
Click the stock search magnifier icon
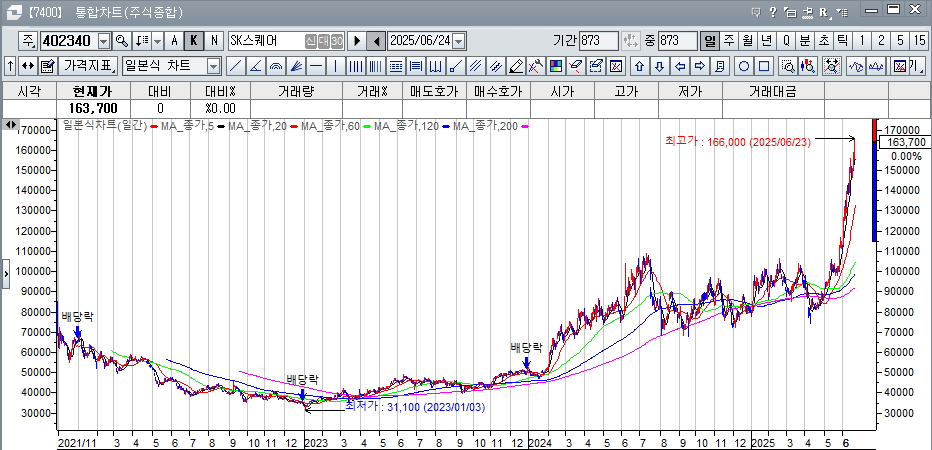[x=121, y=41]
